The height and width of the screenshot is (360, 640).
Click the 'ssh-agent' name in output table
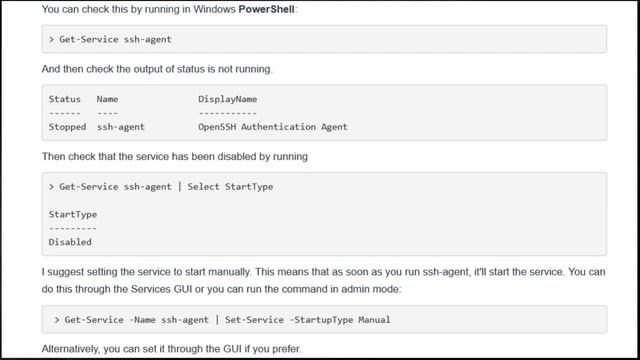121,127
